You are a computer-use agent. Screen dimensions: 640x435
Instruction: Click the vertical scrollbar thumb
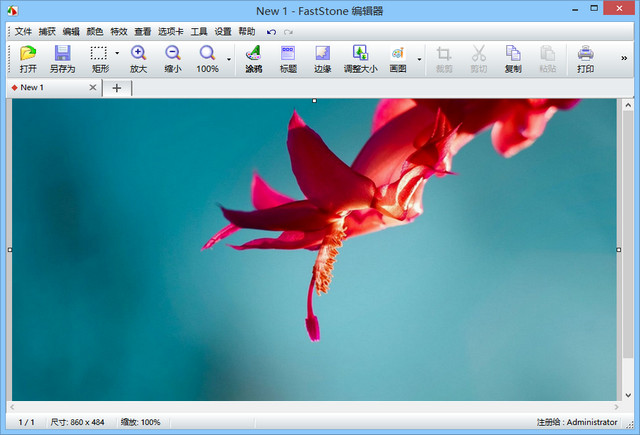click(x=628, y=234)
